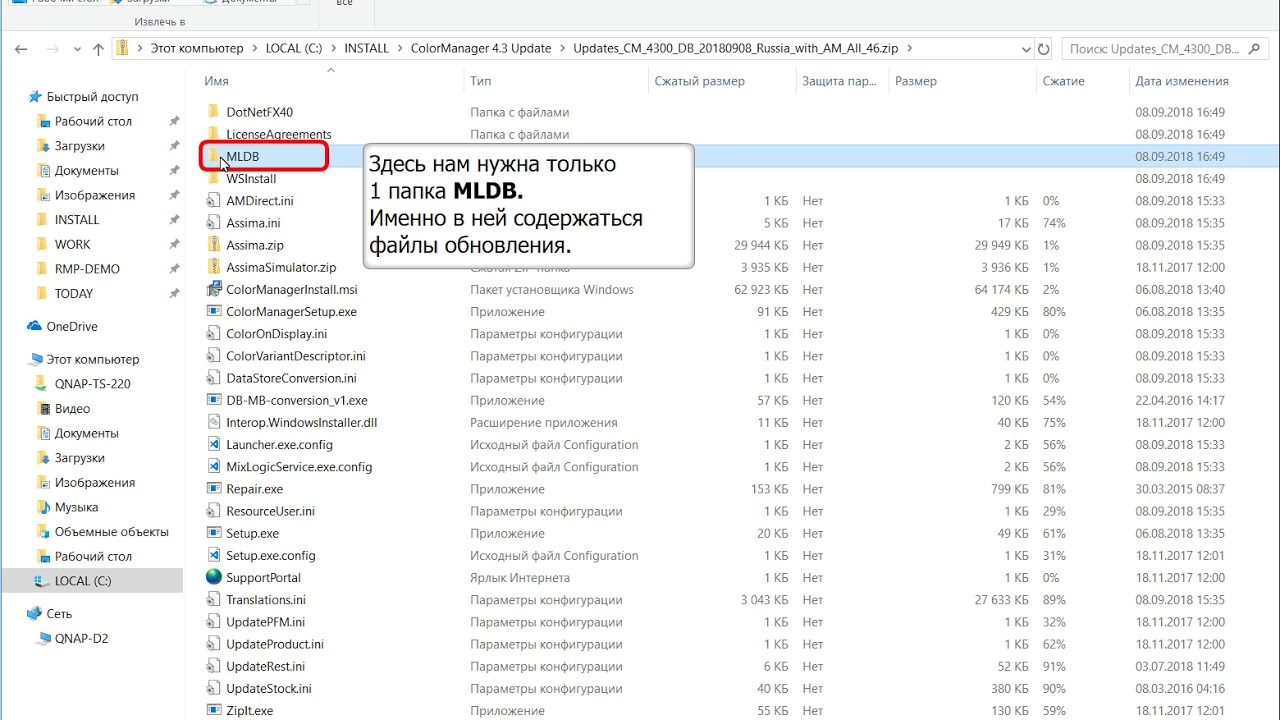Viewport: 1280px width, 720px height.
Task: Click the Assima.zip archive icon
Action: point(213,245)
